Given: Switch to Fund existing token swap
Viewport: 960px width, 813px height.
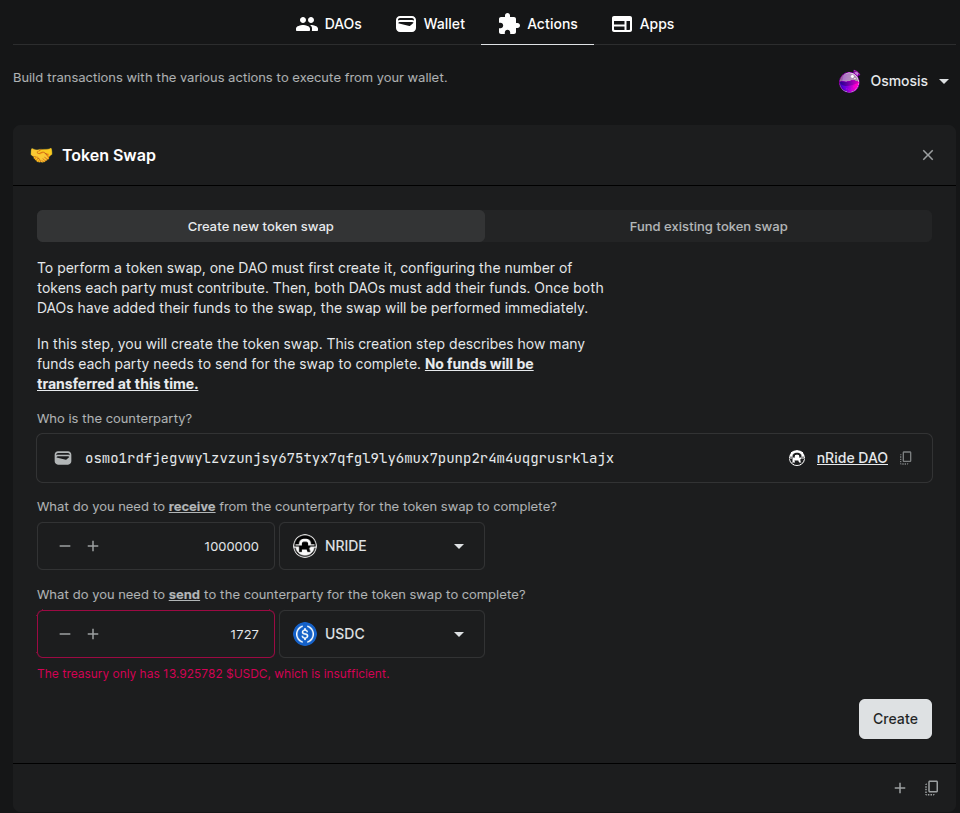Looking at the screenshot, I should click(708, 227).
